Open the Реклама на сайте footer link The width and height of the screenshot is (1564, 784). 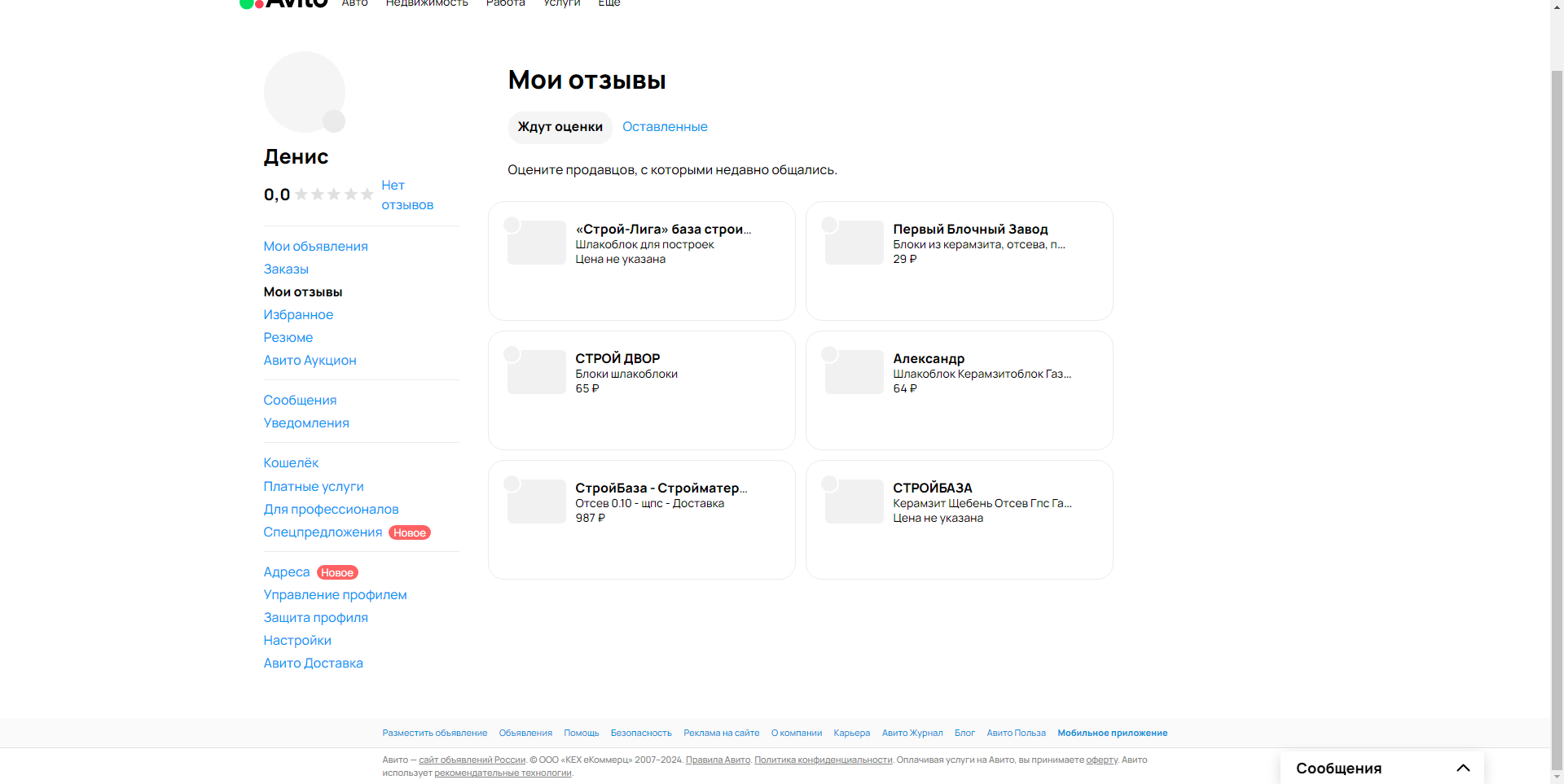[722, 734]
